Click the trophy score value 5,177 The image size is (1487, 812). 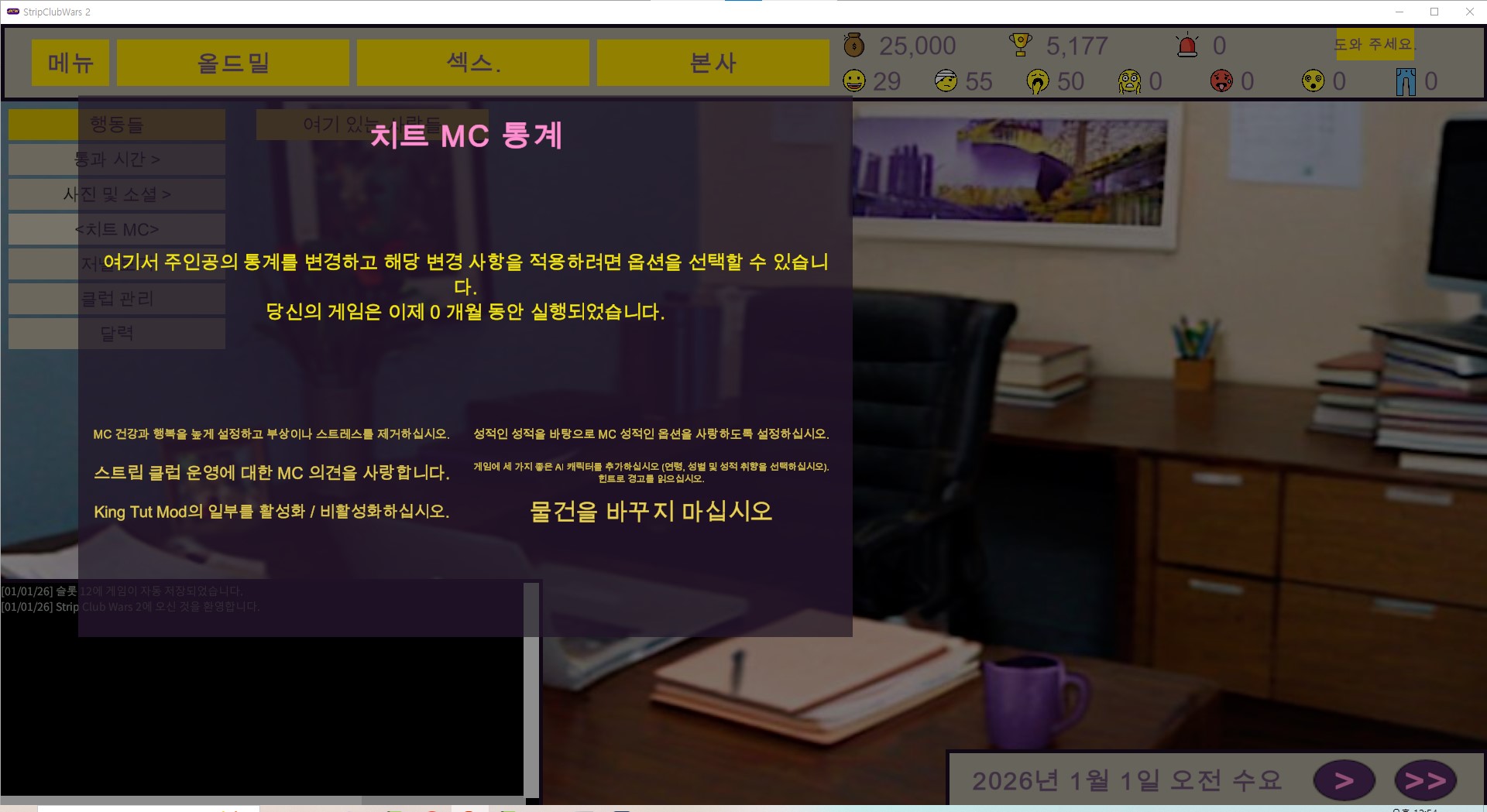coord(1077,46)
